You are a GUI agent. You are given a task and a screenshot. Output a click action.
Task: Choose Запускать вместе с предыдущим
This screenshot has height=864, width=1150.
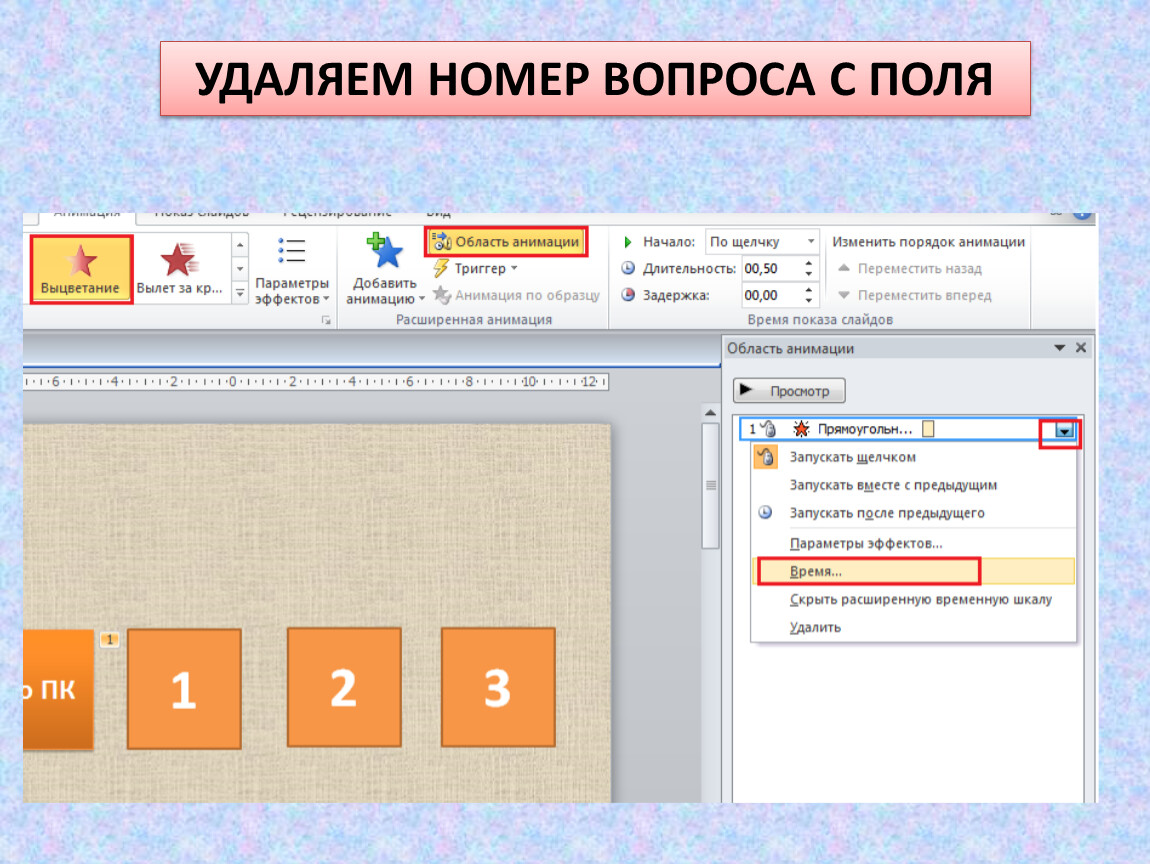(892, 485)
